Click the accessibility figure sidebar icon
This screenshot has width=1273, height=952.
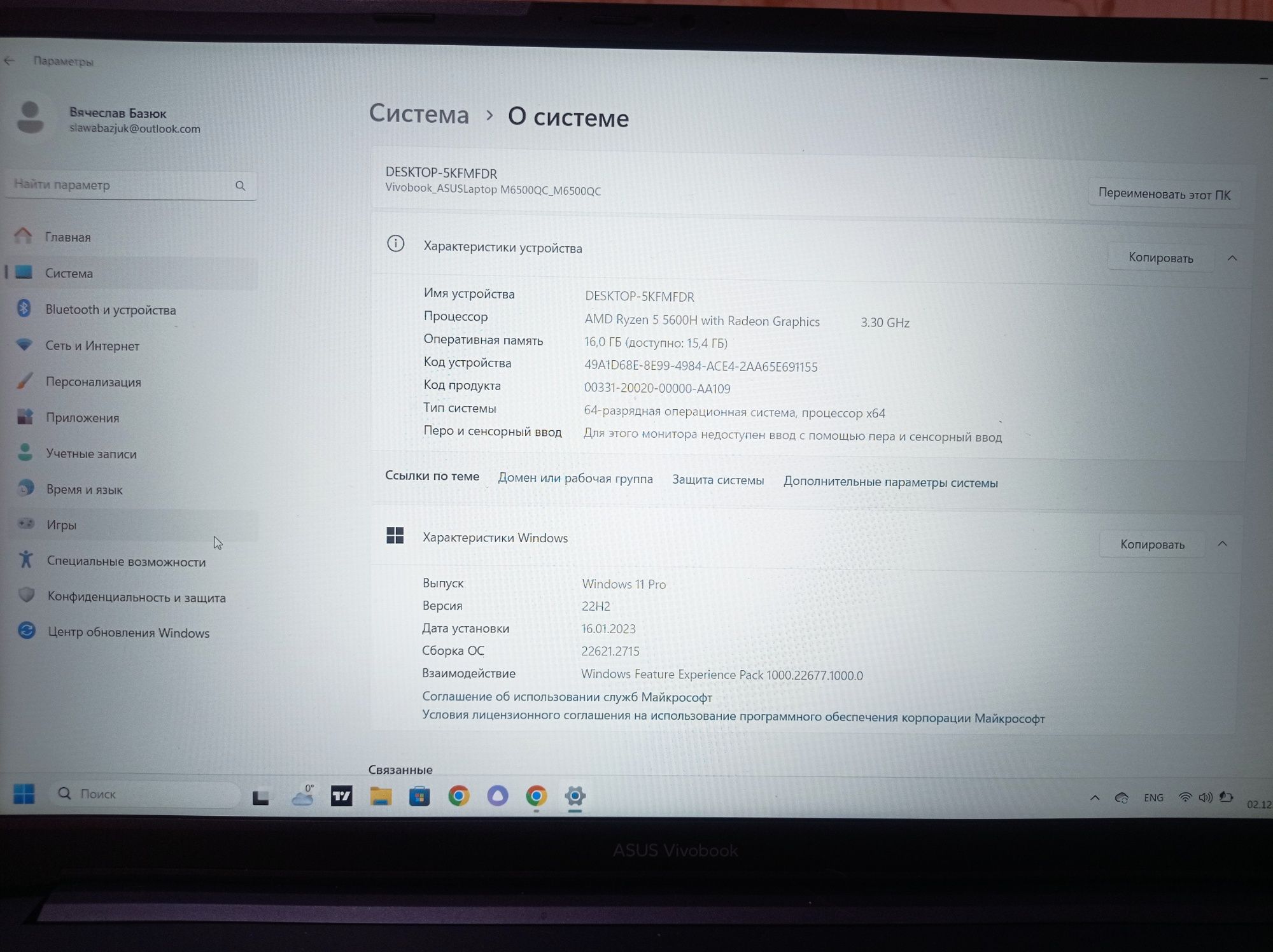point(25,559)
